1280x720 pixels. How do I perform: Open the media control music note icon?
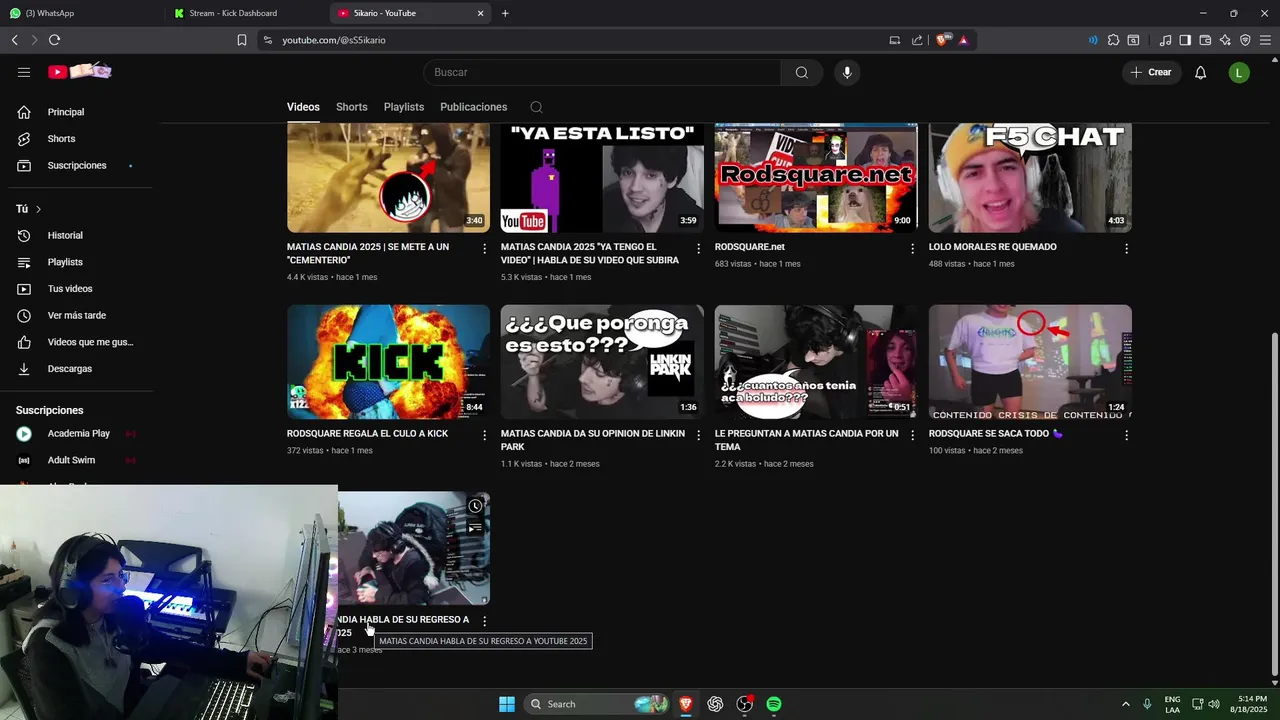point(1165,40)
